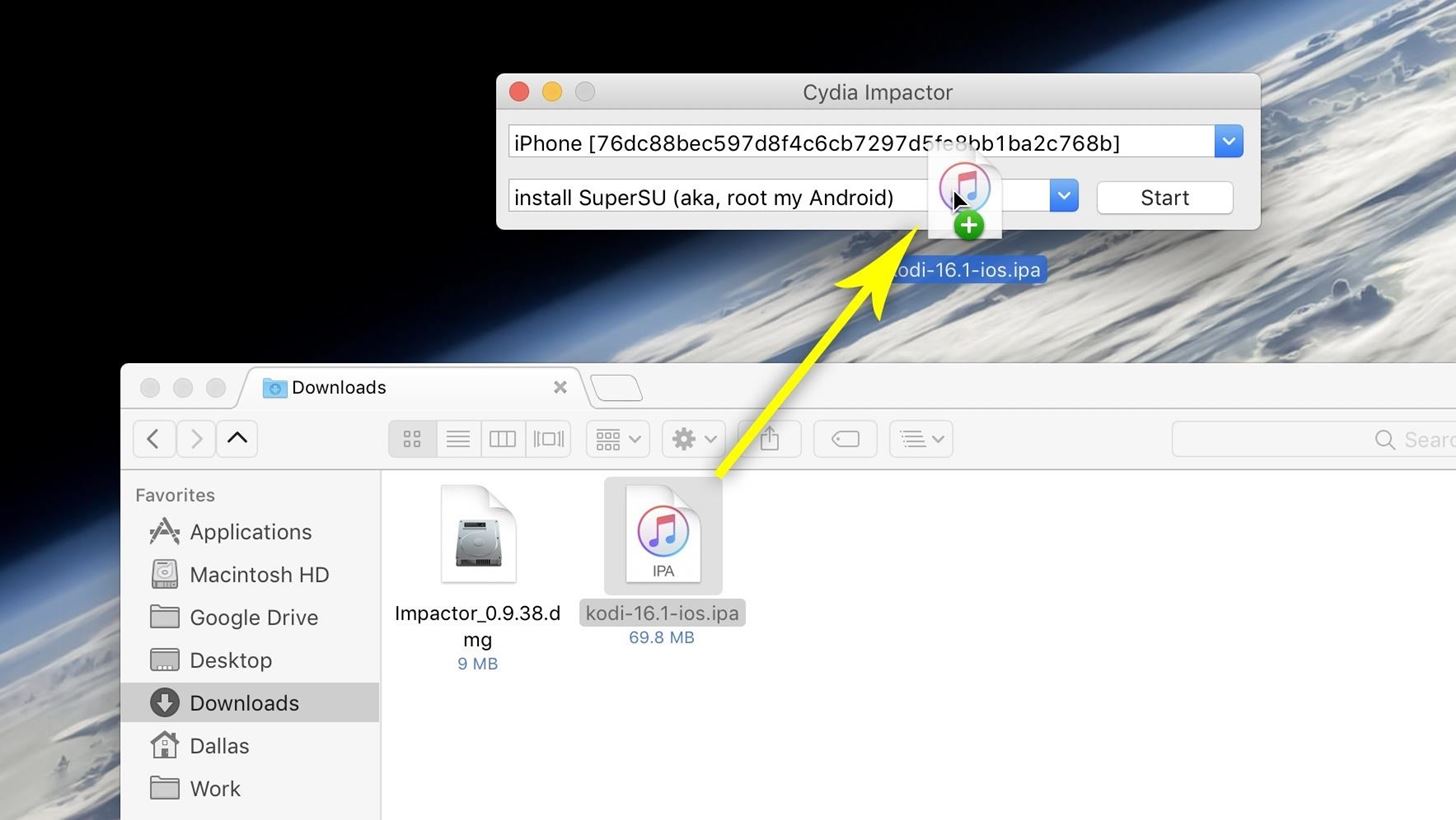Open Applications in the Favorites sidebar
Screen dimensions: 1456x820
[250, 532]
